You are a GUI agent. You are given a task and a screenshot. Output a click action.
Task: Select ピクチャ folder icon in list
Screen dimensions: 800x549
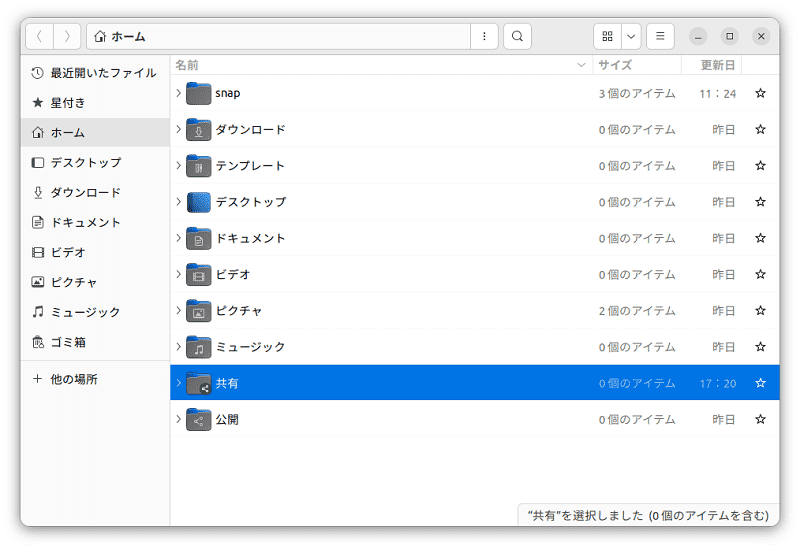(x=198, y=311)
